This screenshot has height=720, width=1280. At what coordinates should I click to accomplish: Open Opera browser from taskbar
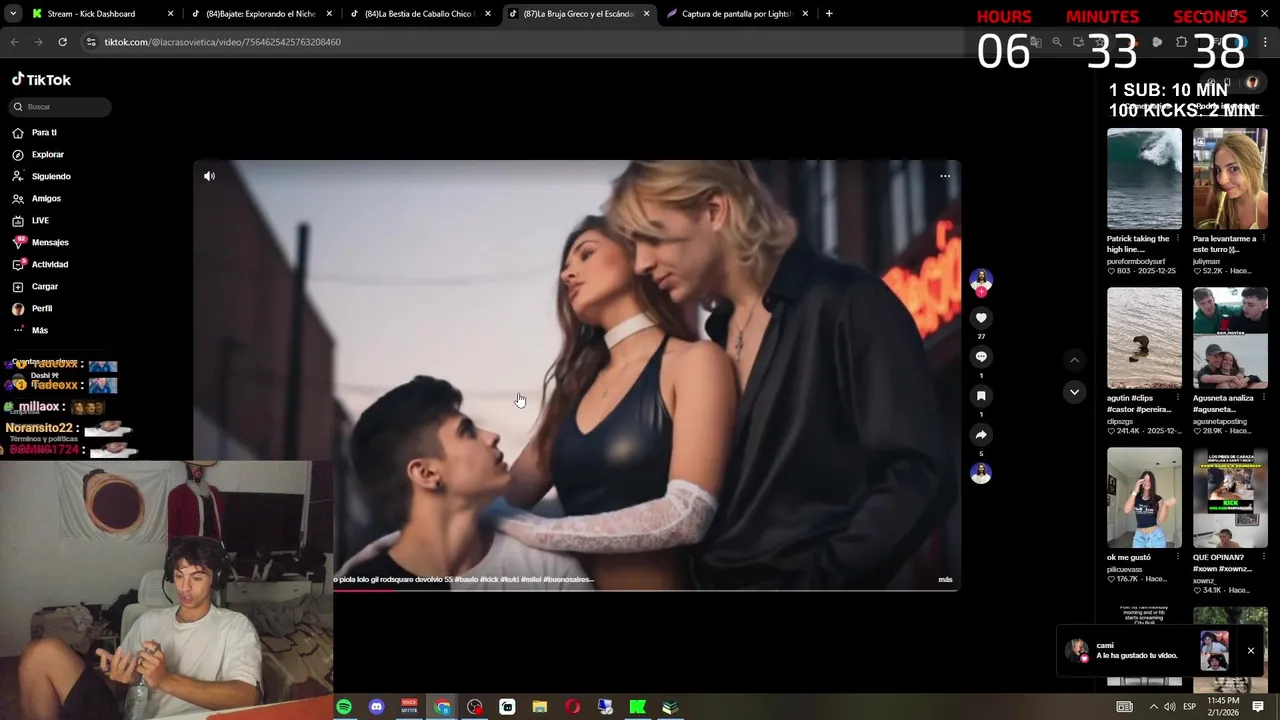[x=572, y=707]
